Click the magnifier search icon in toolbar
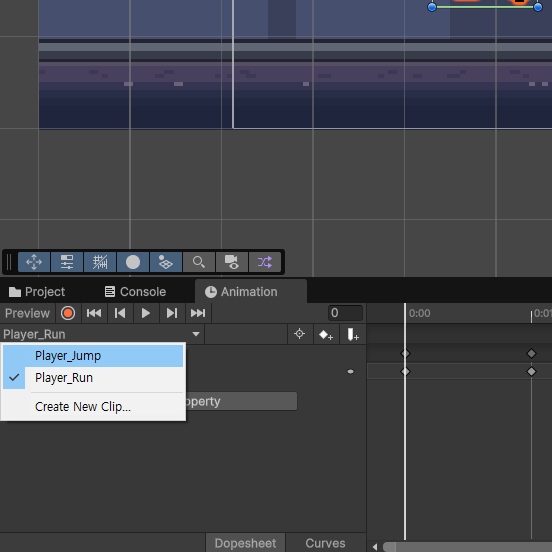Image resolution: width=552 pixels, height=552 pixels. click(x=199, y=262)
